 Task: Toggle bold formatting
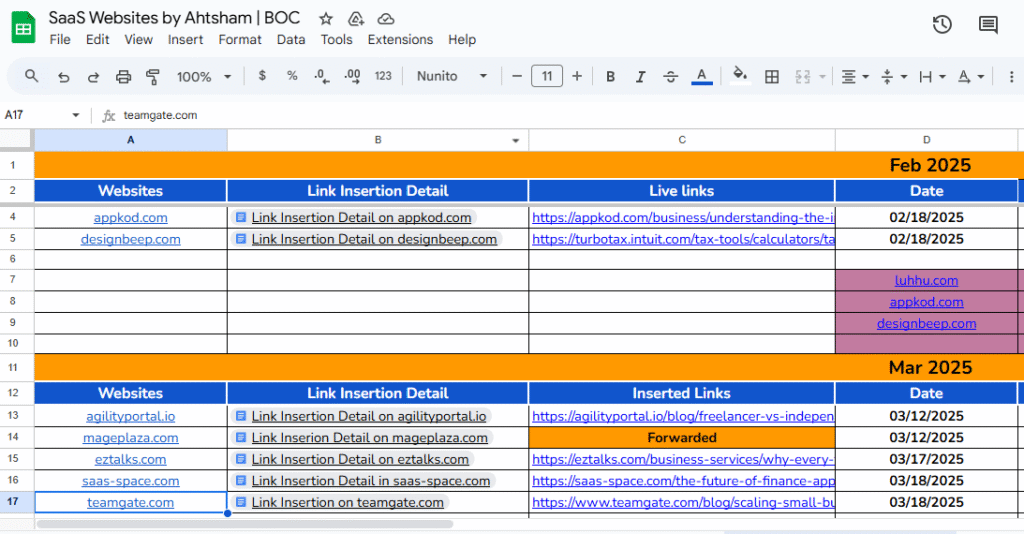[610, 76]
